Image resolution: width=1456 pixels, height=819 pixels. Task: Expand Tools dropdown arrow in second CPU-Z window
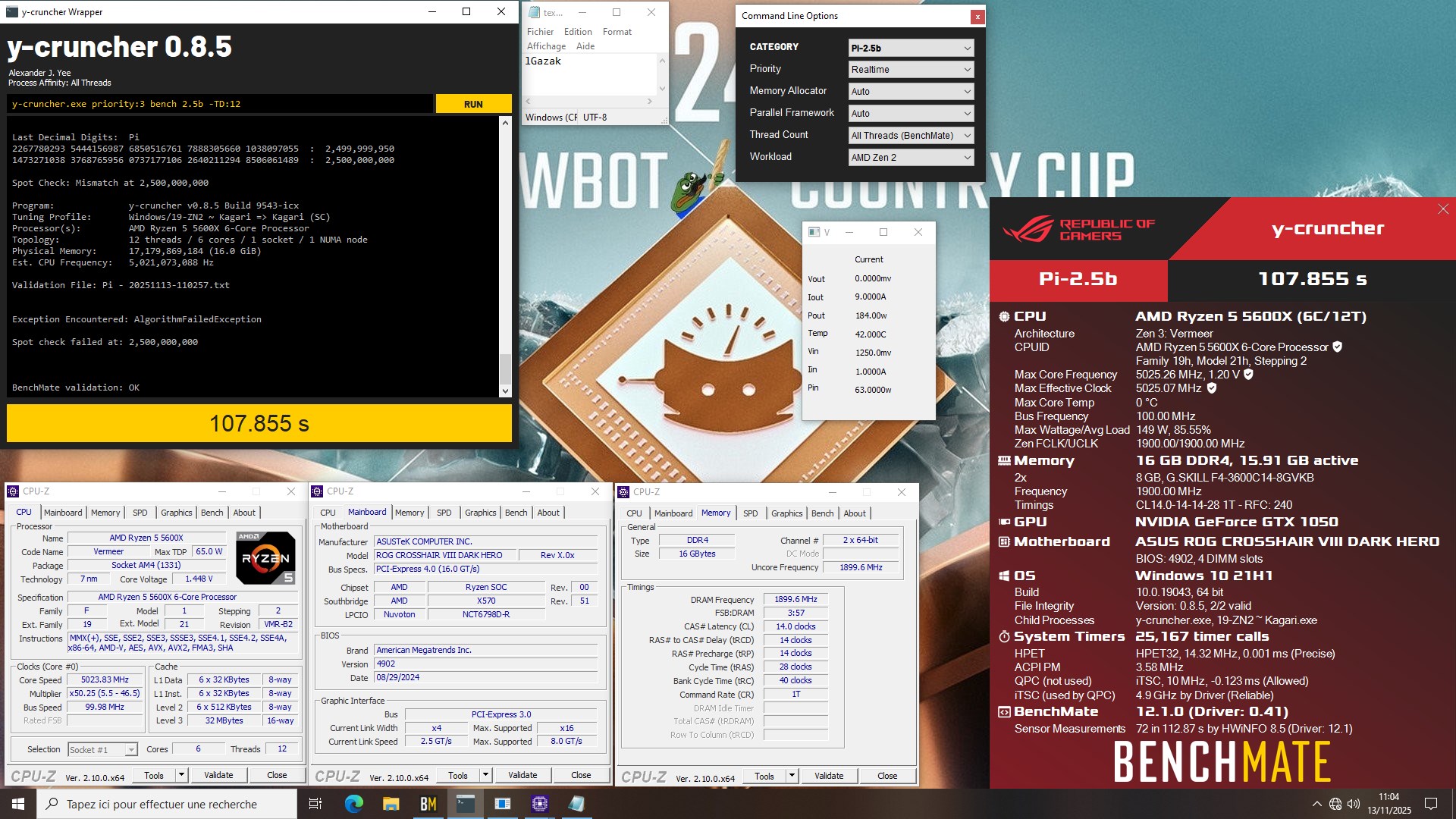(x=485, y=775)
